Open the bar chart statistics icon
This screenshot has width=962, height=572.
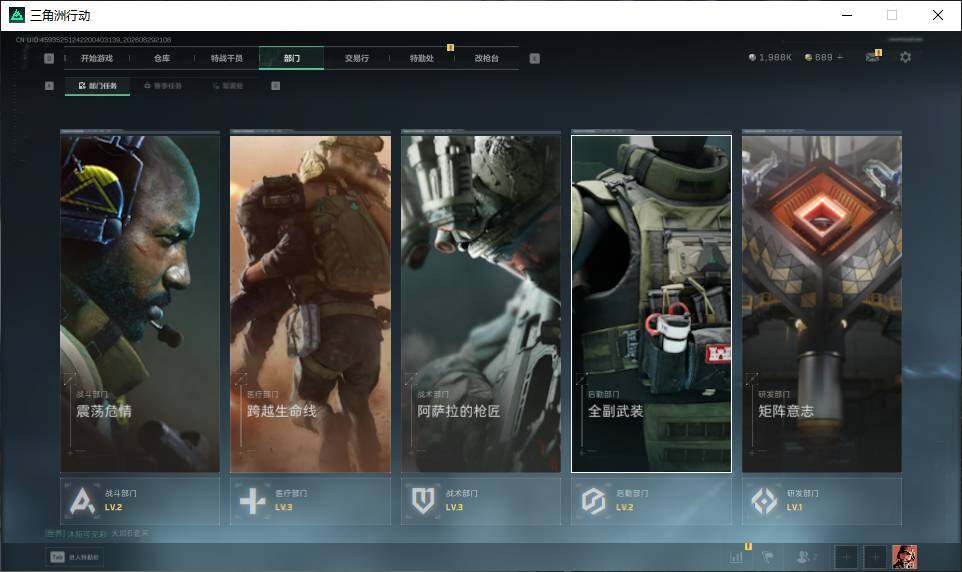(736, 557)
